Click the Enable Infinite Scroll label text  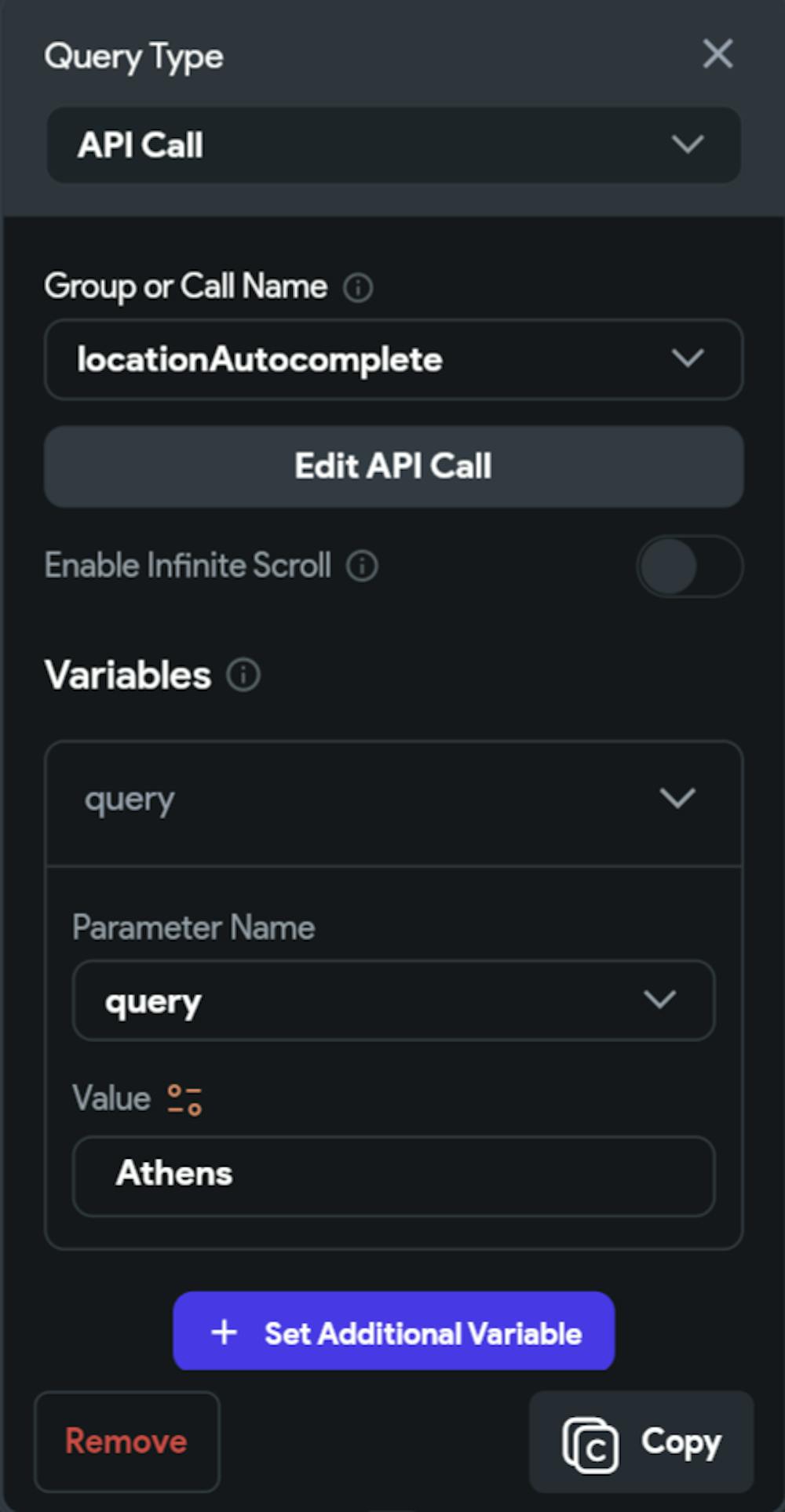(x=188, y=566)
